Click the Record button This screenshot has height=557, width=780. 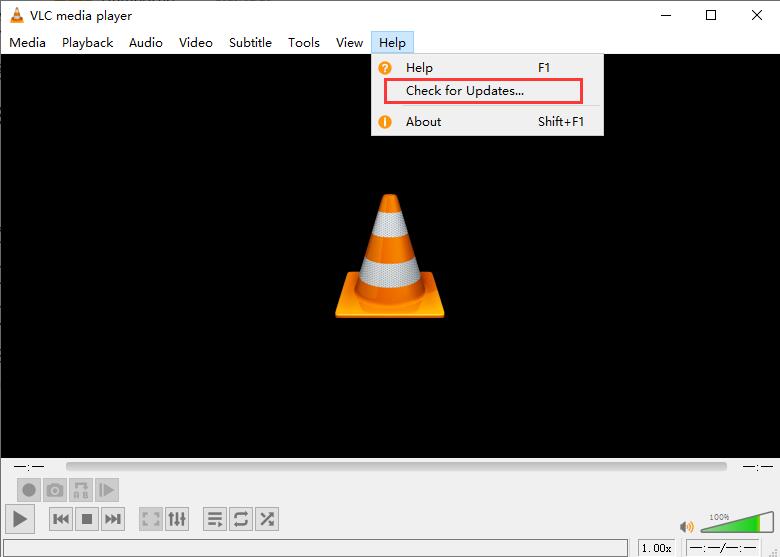coord(29,490)
